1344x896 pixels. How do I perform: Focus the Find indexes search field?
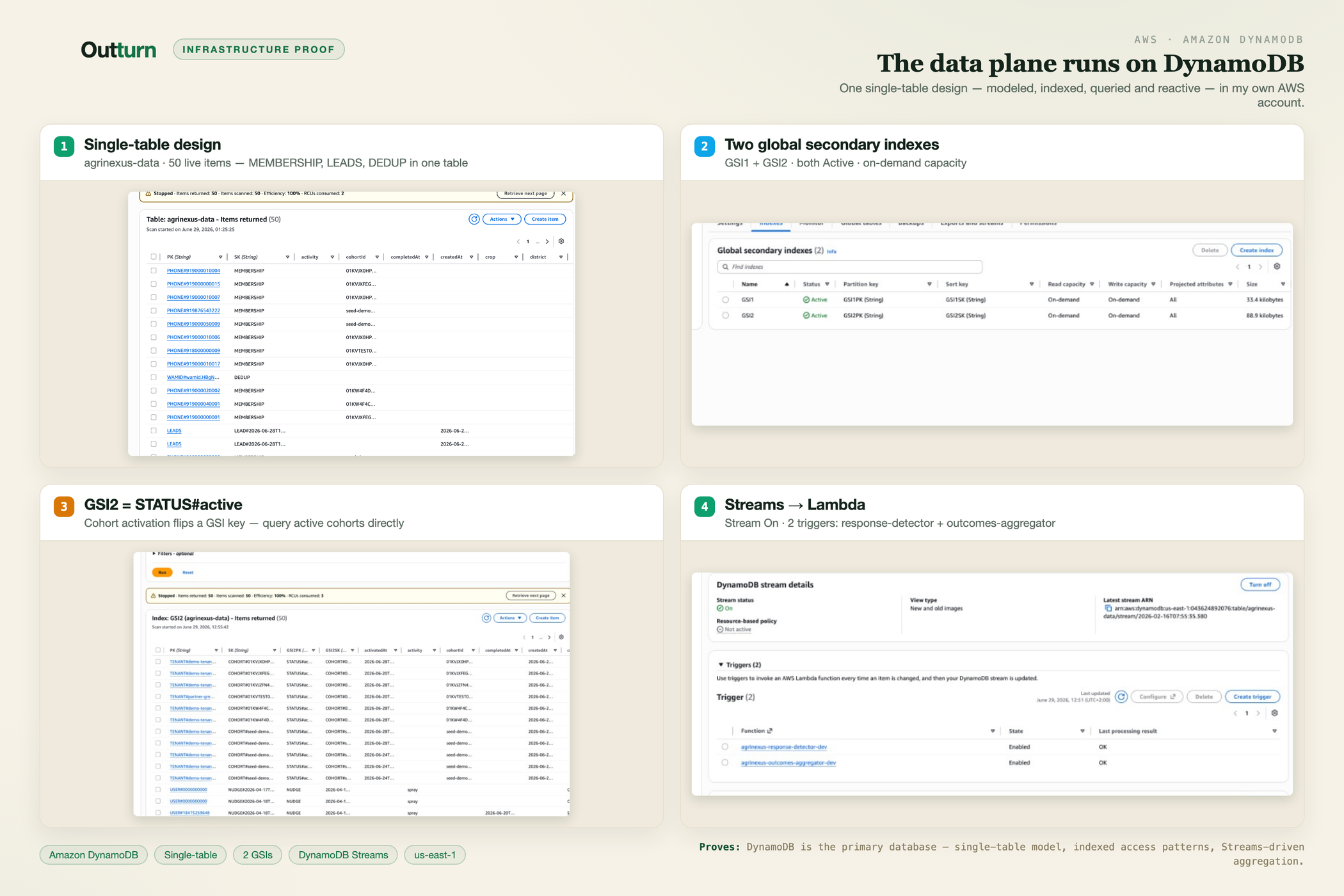[849, 267]
